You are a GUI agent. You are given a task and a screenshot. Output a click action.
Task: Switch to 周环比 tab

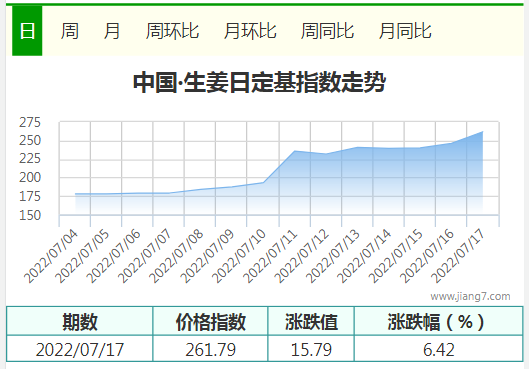pyautogui.click(x=172, y=31)
